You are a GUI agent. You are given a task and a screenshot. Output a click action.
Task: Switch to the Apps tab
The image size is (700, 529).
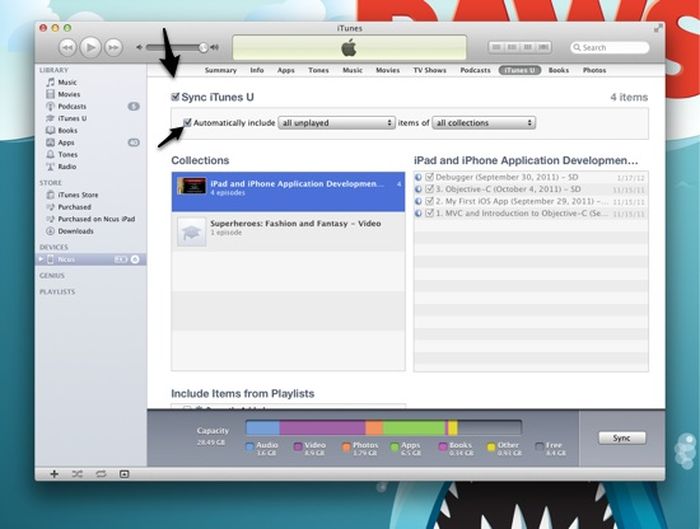tap(286, 70)
